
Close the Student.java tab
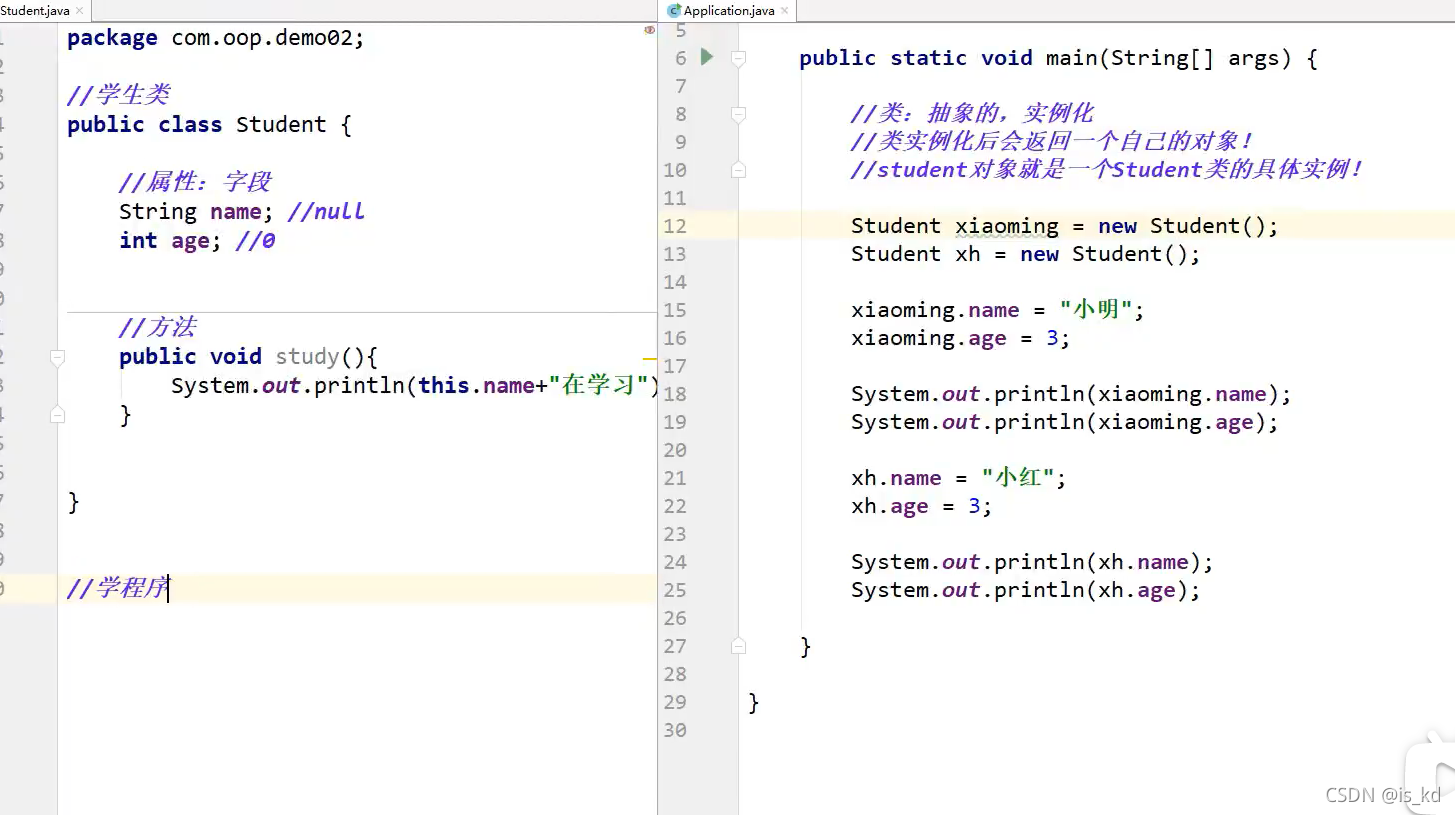coord(80,11)
